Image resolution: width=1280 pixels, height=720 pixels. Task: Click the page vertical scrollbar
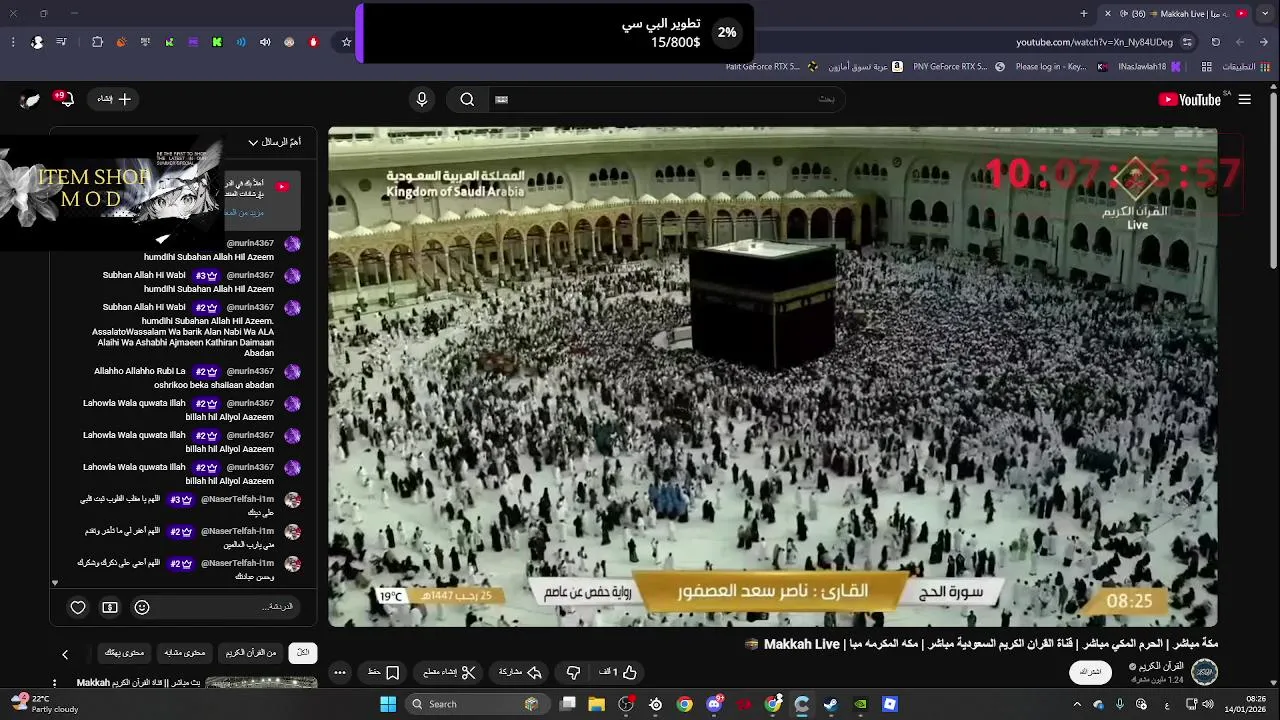coord(1273,180)
